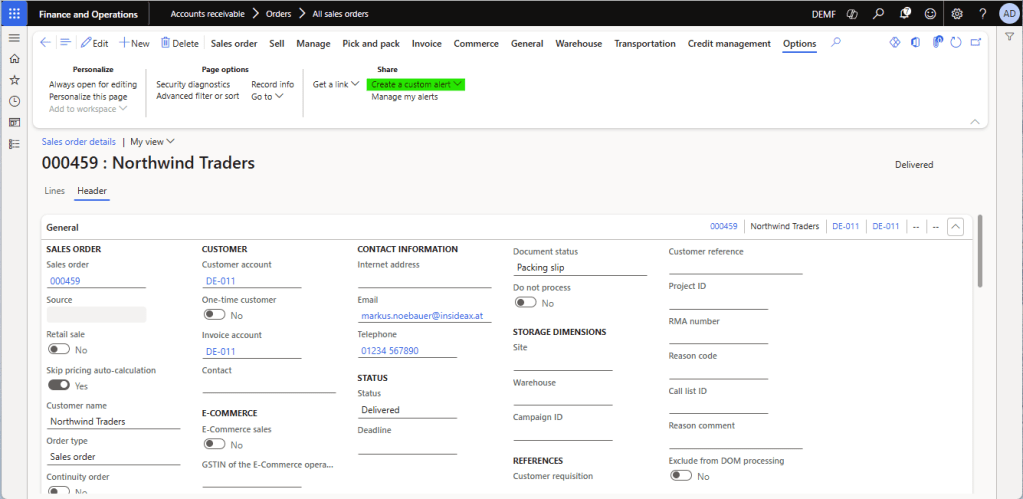The width and height of the screenshot is (1023, 499).
Task: Open the filter funnel icon at right
Action: pos(1009,38)
